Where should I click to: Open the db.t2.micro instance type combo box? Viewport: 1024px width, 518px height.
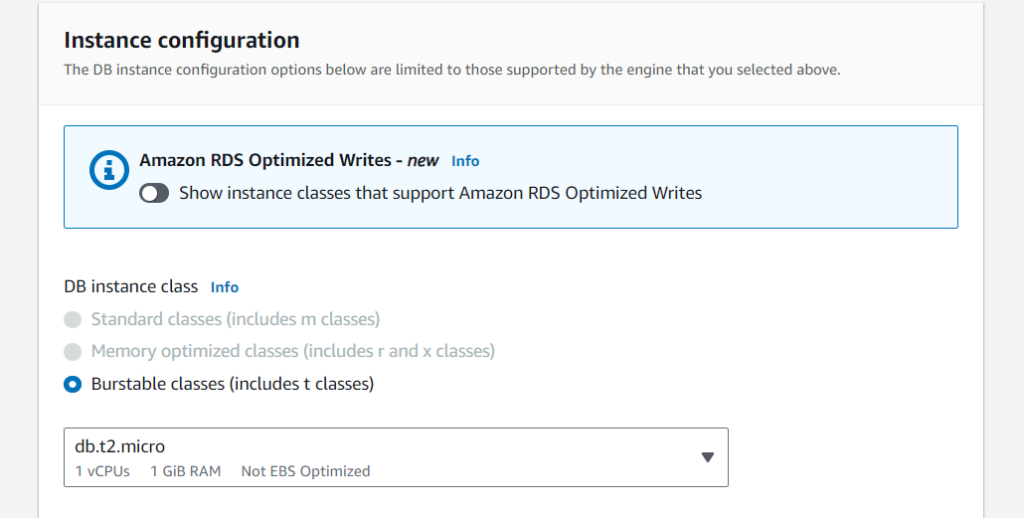(x=396, y=457)
